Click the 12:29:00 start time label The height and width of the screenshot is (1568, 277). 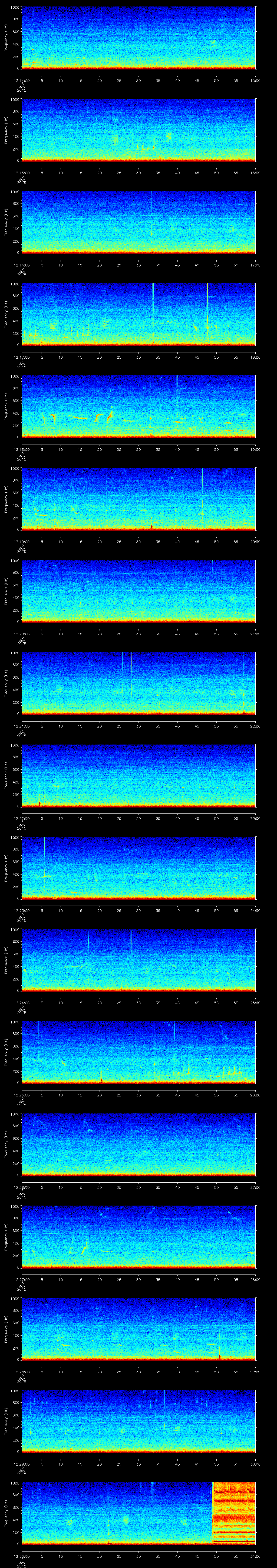click(x=21, y=1464)
